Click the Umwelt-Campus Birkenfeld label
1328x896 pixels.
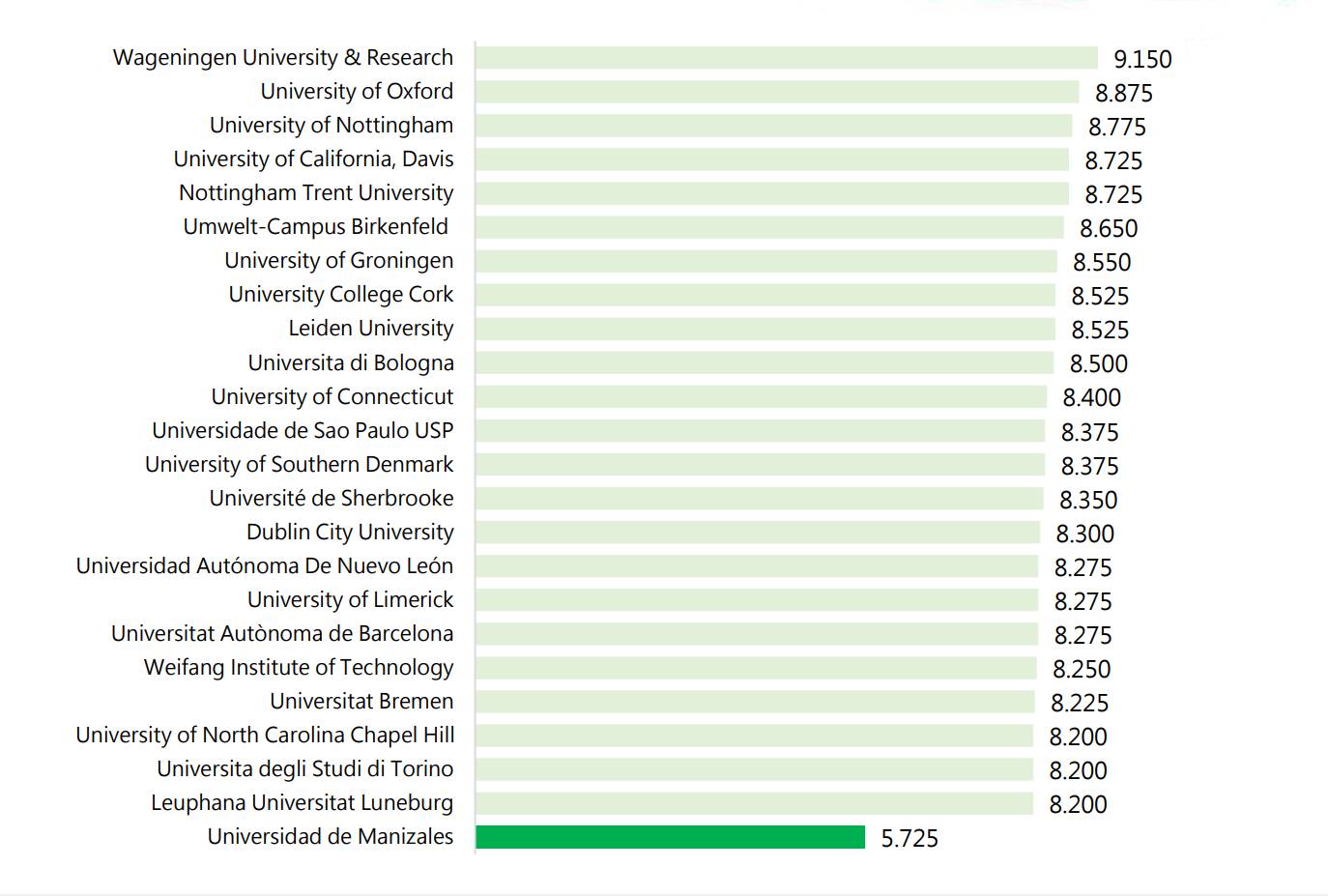click(x=316, y=227)
